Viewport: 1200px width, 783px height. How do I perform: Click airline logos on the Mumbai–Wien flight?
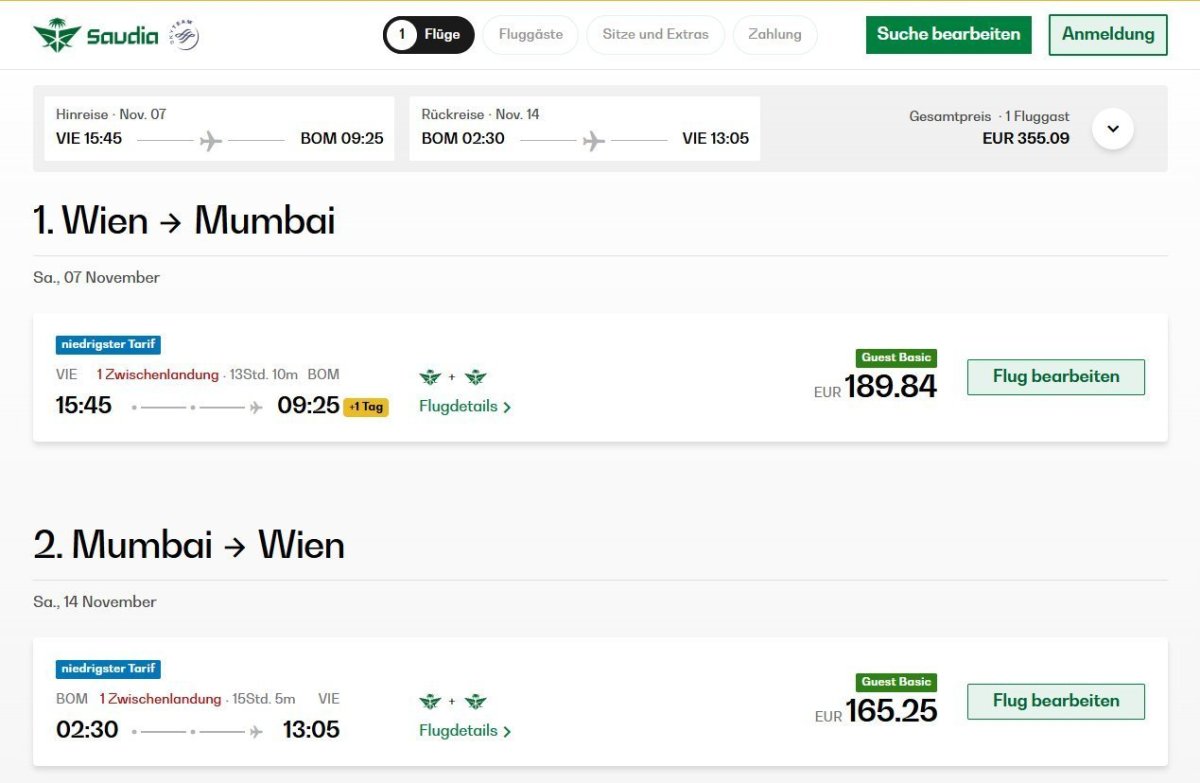click(x=453, y=701)
